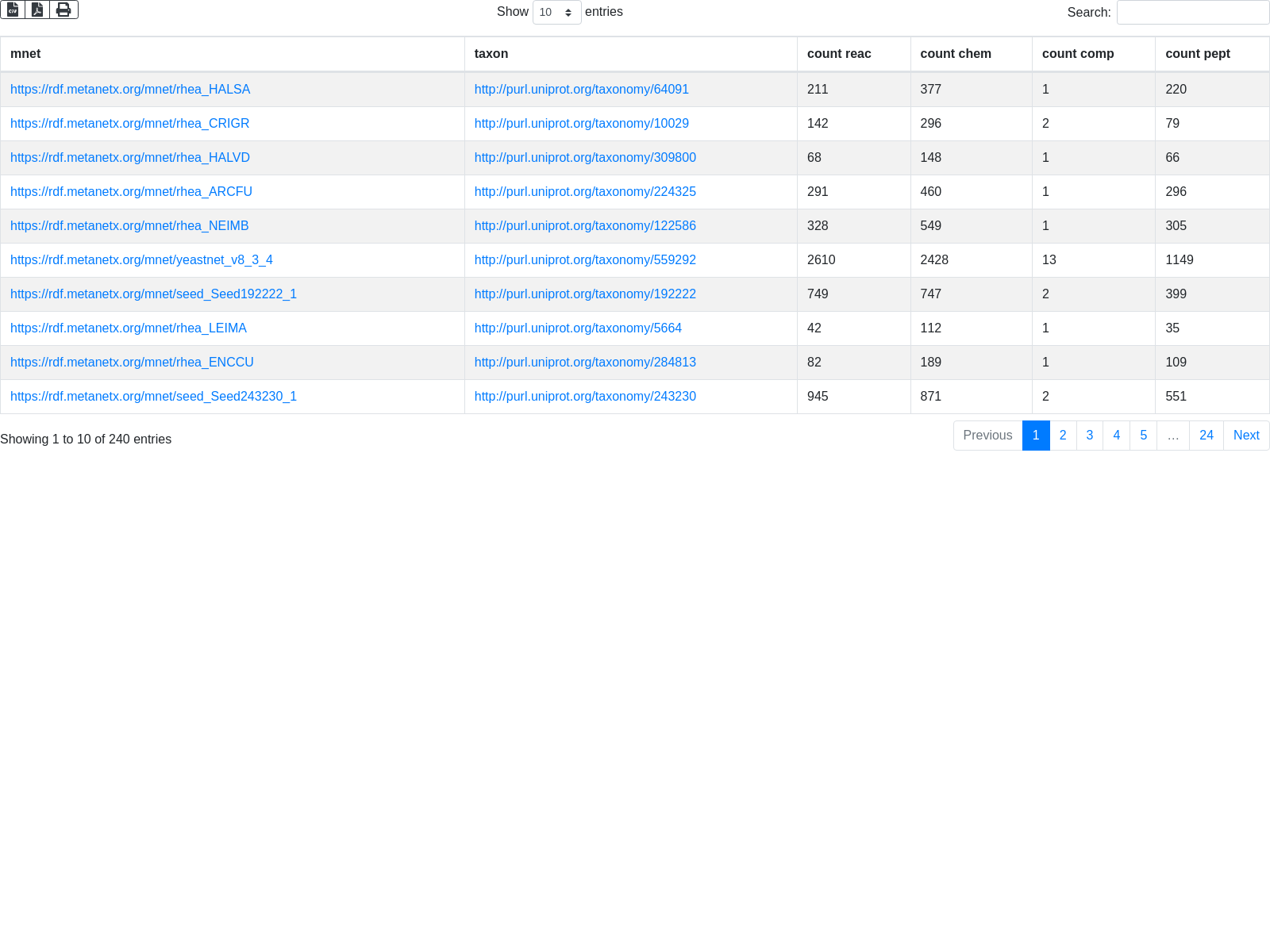Sort by count chem column
The width and height of the screenshot is (1270, 952).
tap(956, 54)
